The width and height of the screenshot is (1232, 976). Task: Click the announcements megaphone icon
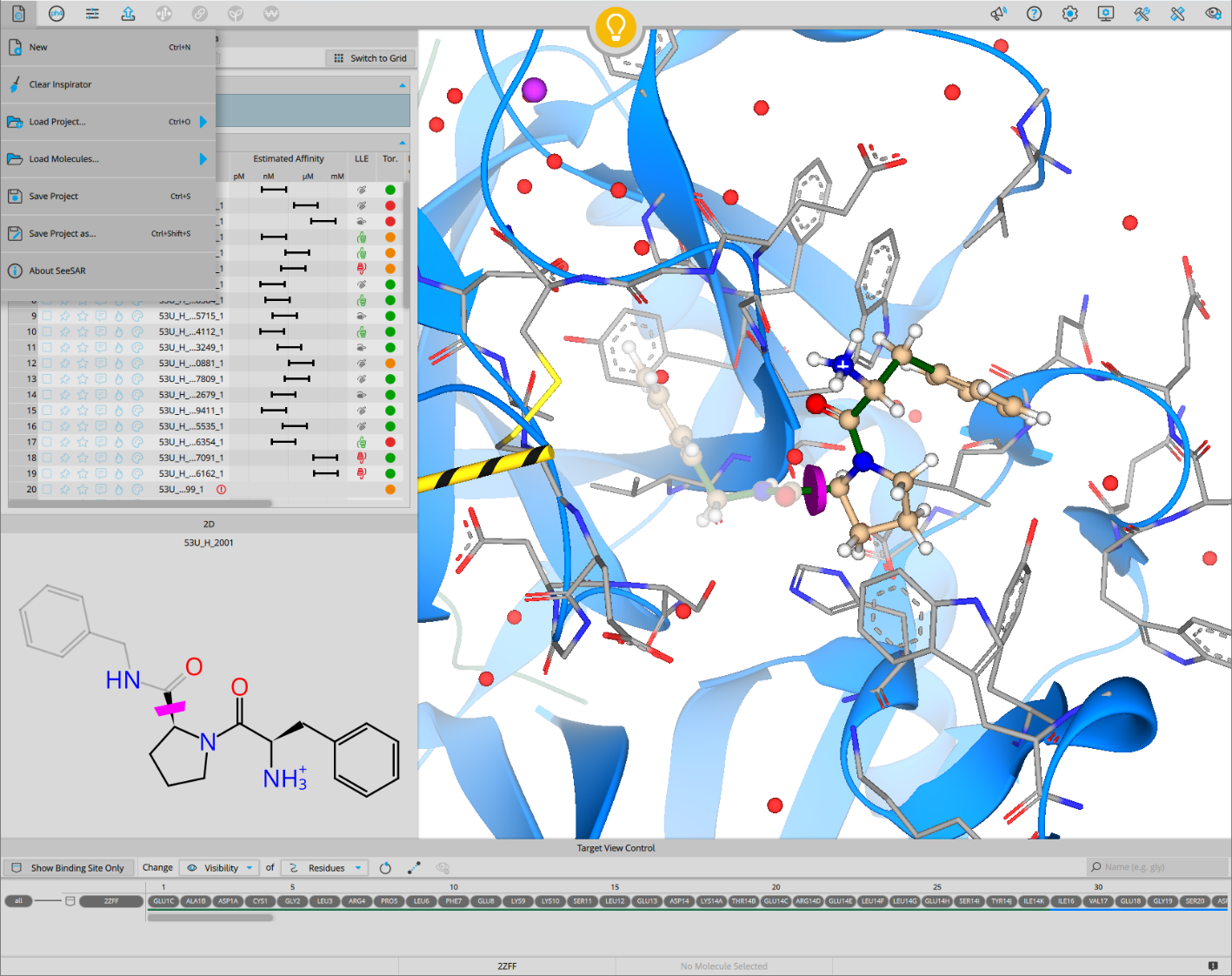pos(998,14)
